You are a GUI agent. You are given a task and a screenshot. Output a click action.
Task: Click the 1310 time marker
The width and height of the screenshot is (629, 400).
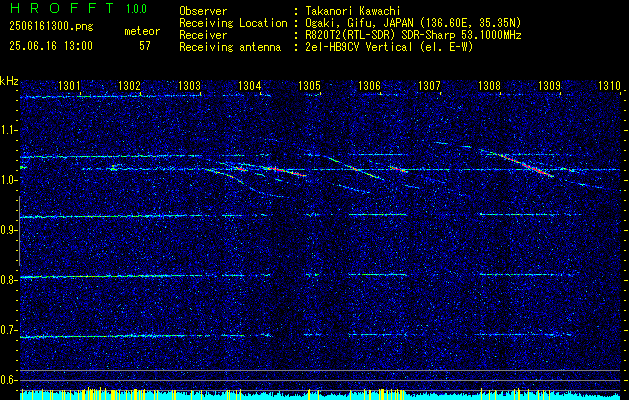[x=609, y=85]
